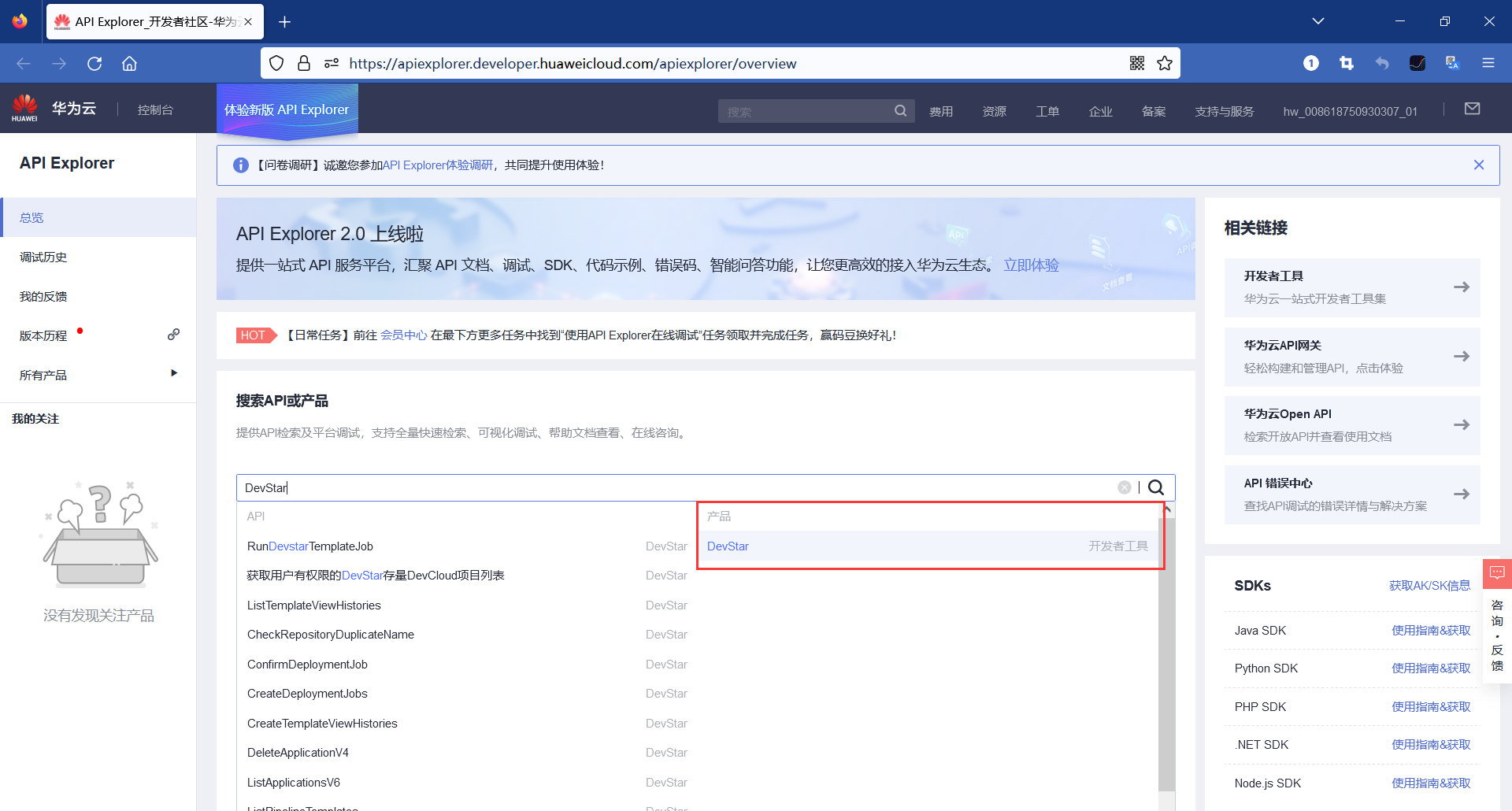1512x811 pixels.
Task: Click the tracking protection shield icon
Action: 276,63
